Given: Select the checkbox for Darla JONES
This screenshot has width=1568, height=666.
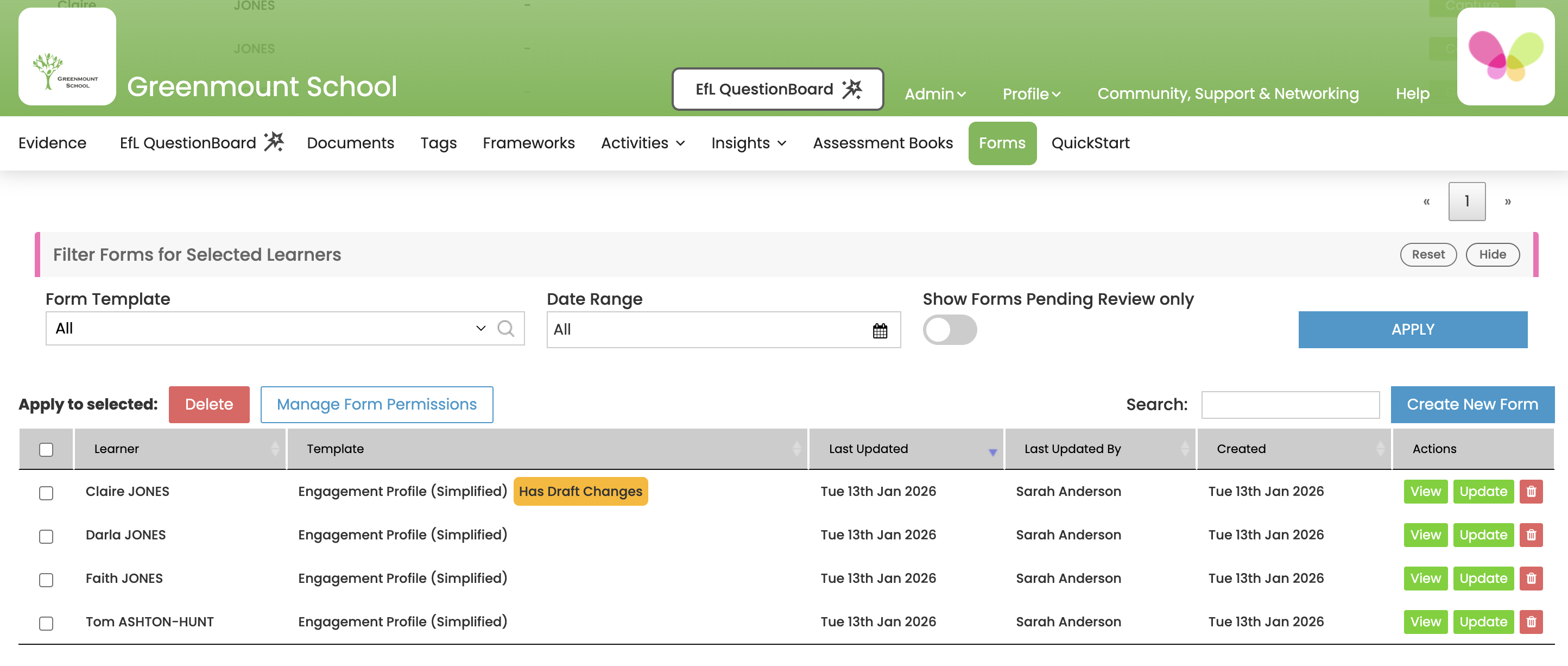Looking at the screenshot, I should pyautogui.click(x=46, y=536).
